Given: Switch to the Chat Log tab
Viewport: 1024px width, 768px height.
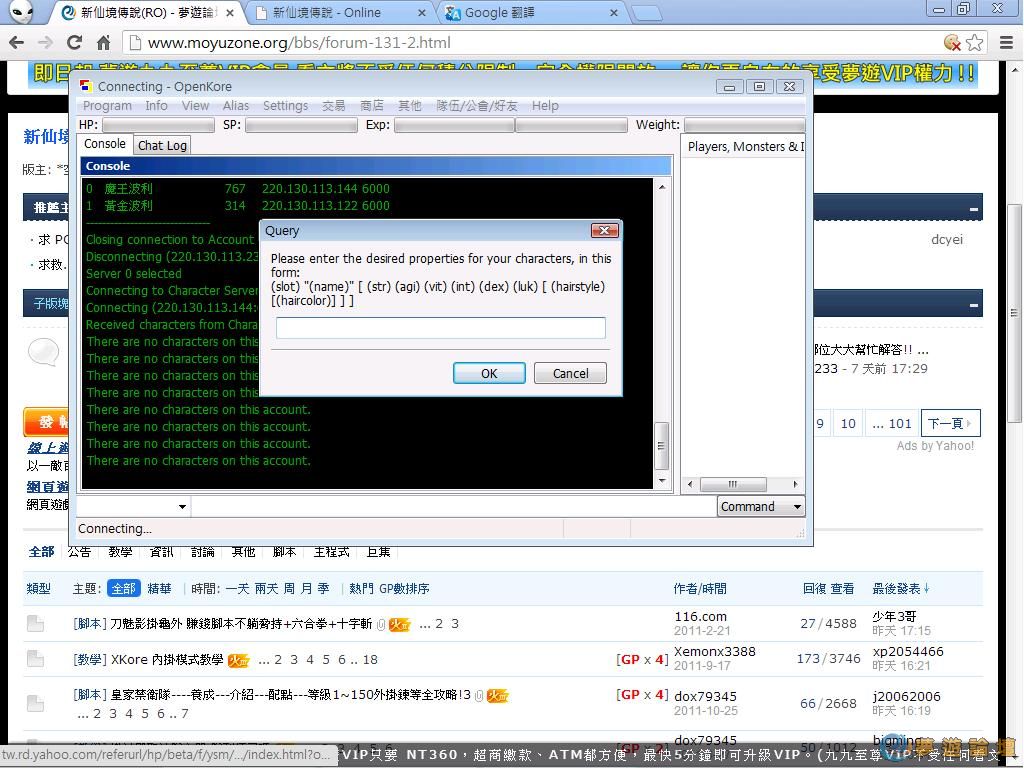Looking at the screenshot, I should click(162, 146).
